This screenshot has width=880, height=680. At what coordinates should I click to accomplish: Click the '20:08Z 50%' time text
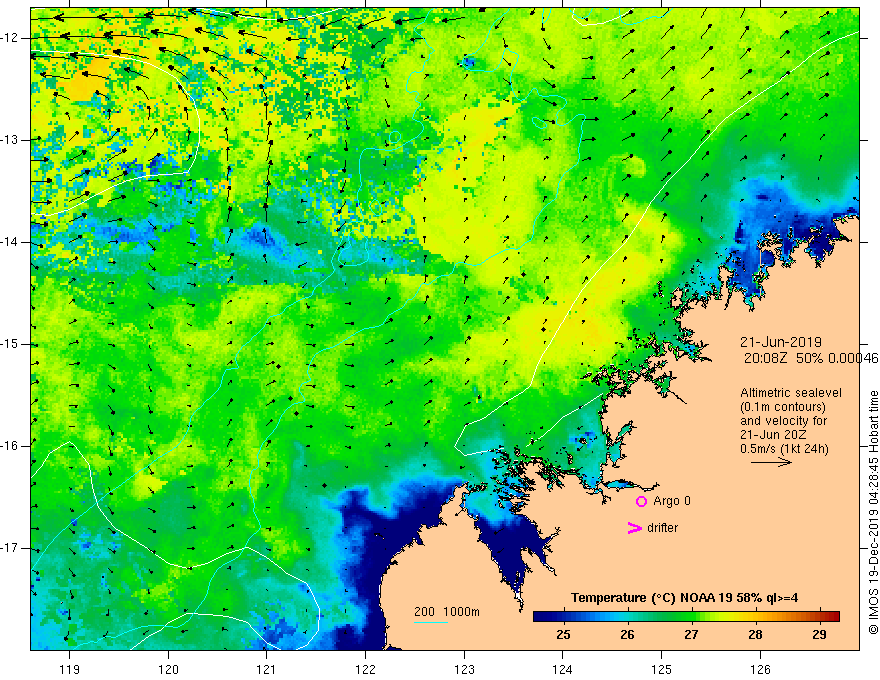(785, 358)
